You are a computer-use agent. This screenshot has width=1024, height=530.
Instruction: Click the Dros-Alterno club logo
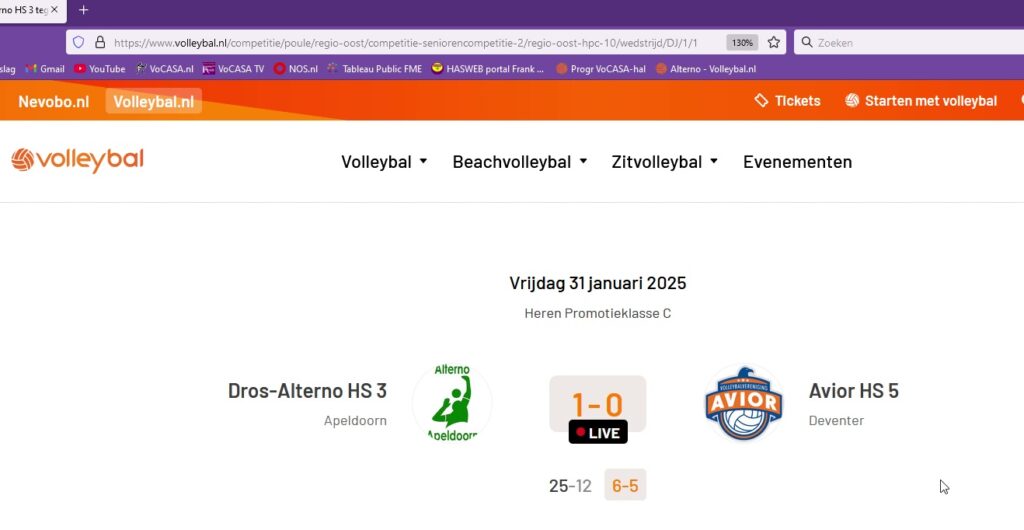point(451,402)
